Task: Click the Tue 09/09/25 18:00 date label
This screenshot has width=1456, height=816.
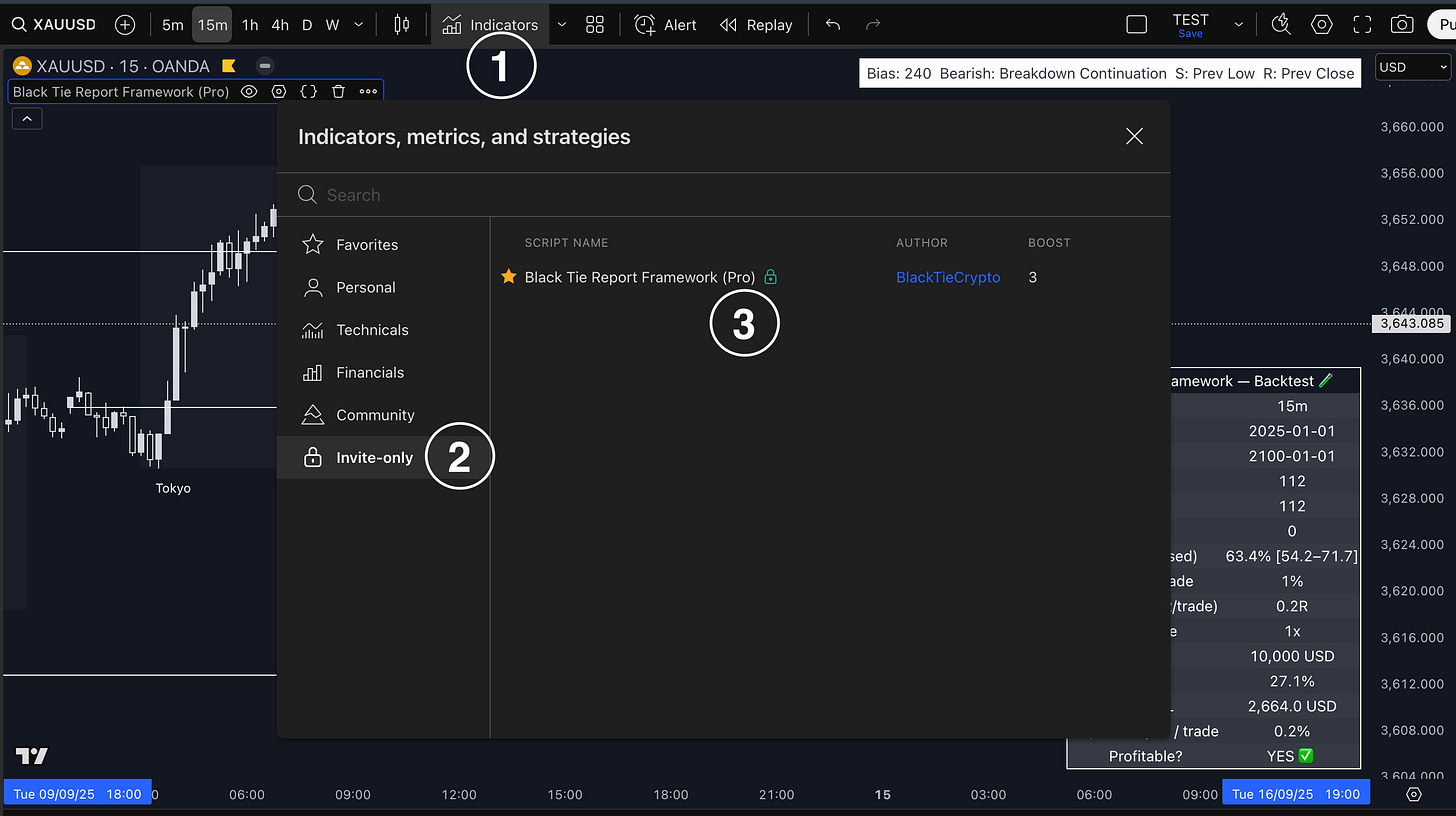Action: coord(77,794)
